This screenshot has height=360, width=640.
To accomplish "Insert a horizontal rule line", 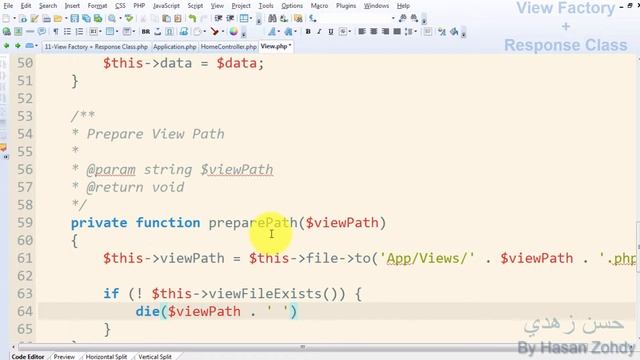I will 30,32.
